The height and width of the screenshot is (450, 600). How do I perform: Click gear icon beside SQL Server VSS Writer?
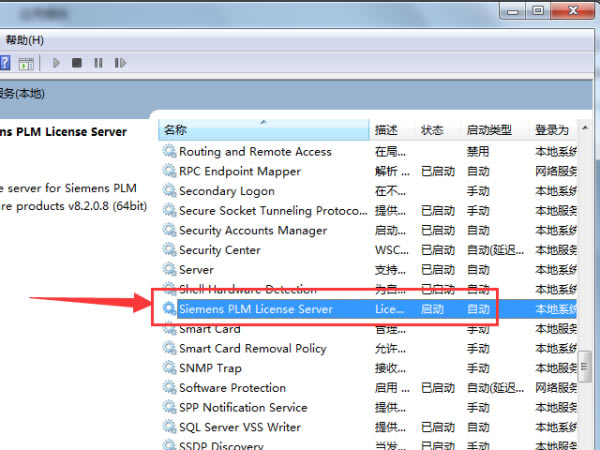click(169, 426)
